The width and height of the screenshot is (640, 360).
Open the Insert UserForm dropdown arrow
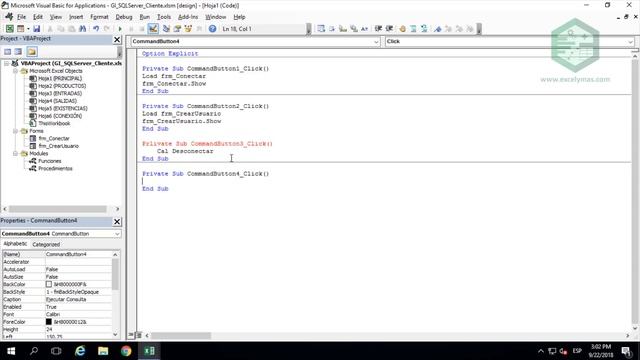(x=28, y=29)
